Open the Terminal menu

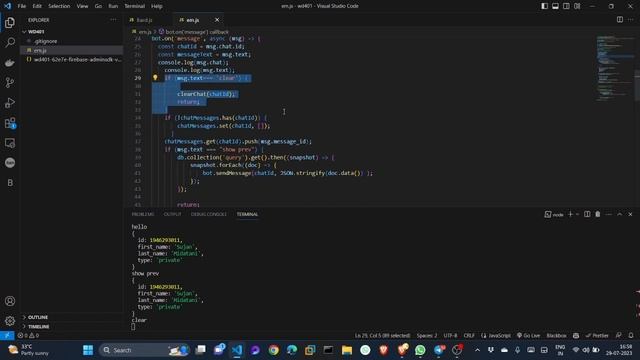pos(135,6)
